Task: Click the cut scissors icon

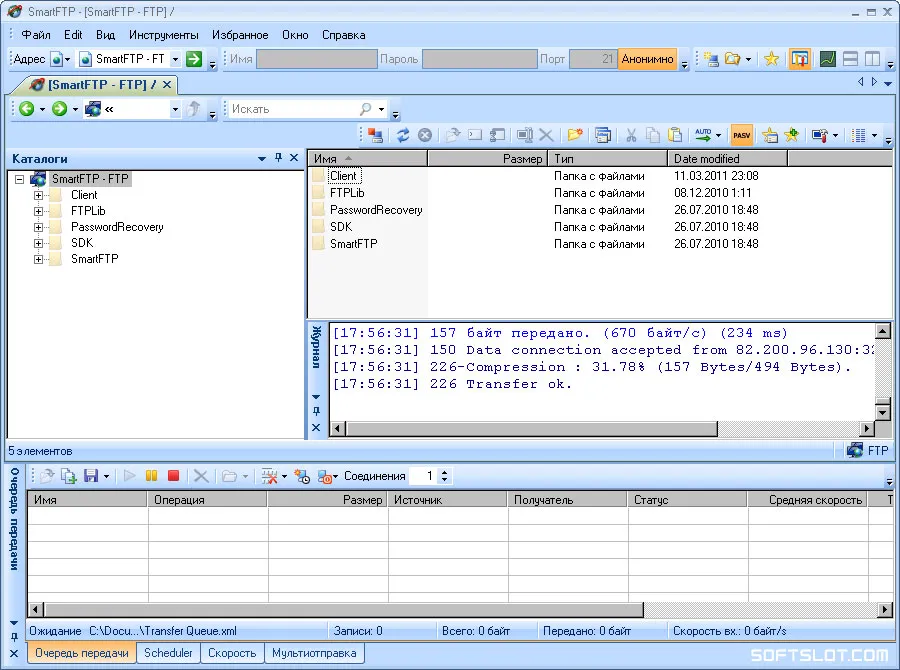Action: coord(631,135)
